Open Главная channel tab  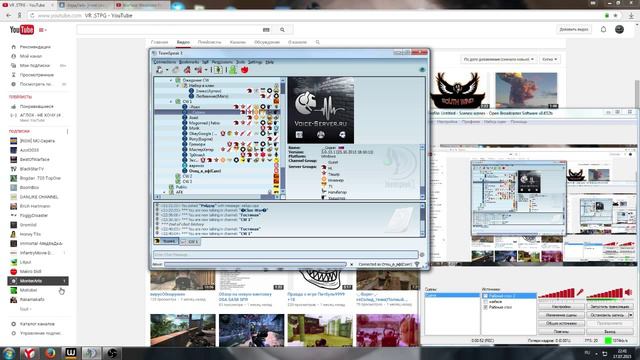tap(159, 42)
